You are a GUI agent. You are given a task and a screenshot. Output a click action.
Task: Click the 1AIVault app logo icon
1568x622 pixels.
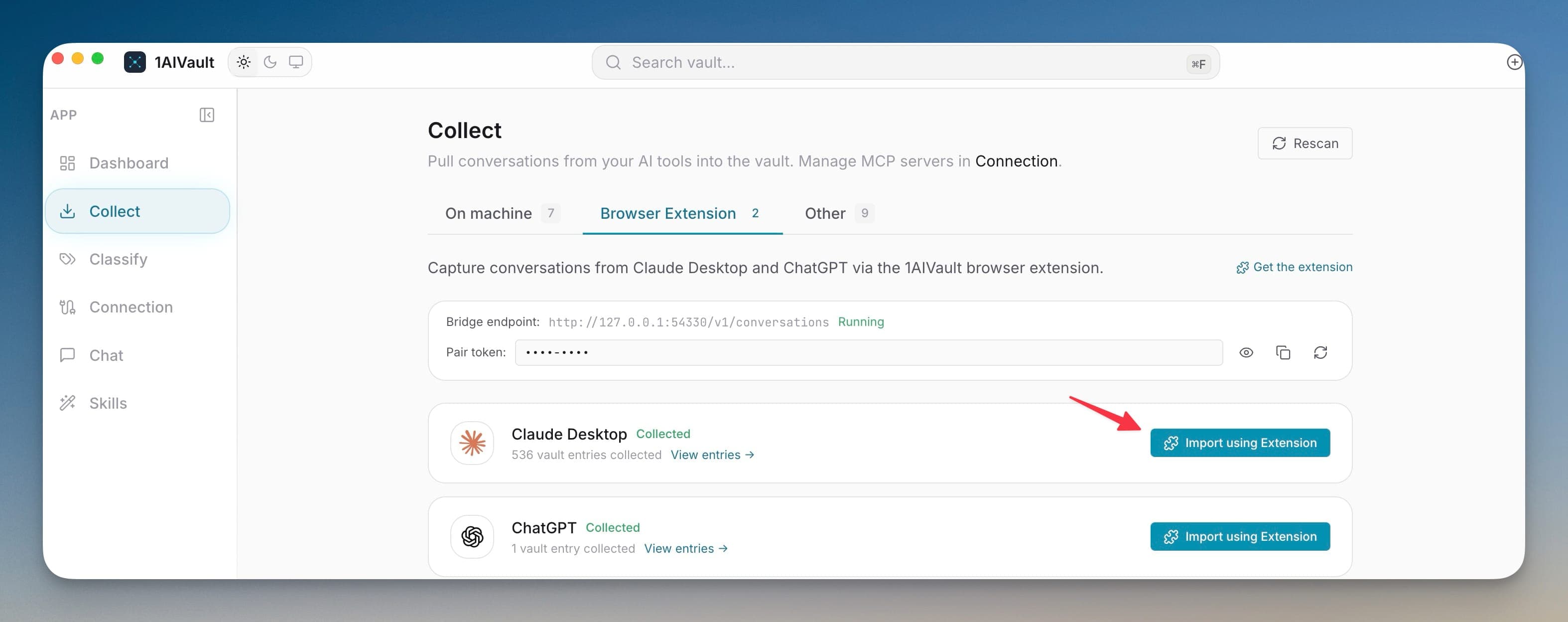pos(134,62)
